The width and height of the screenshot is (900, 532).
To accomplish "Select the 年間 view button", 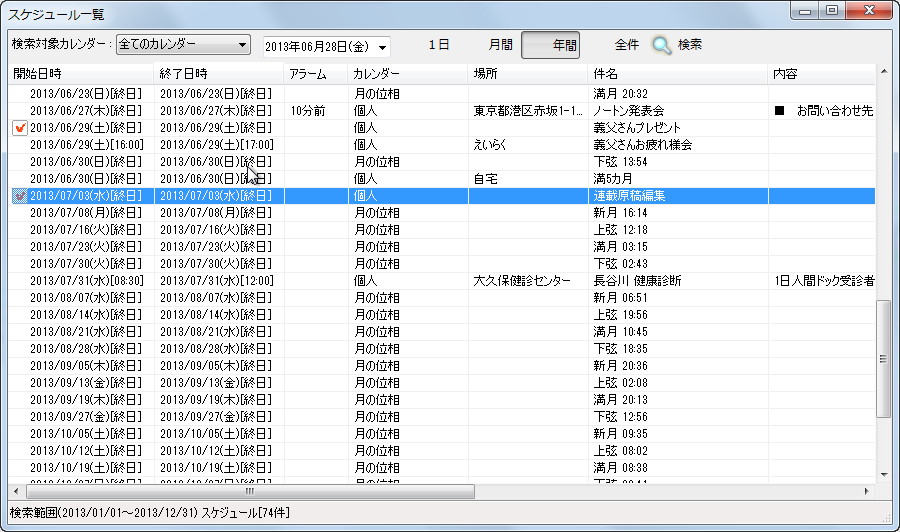I will click(550, 45).
